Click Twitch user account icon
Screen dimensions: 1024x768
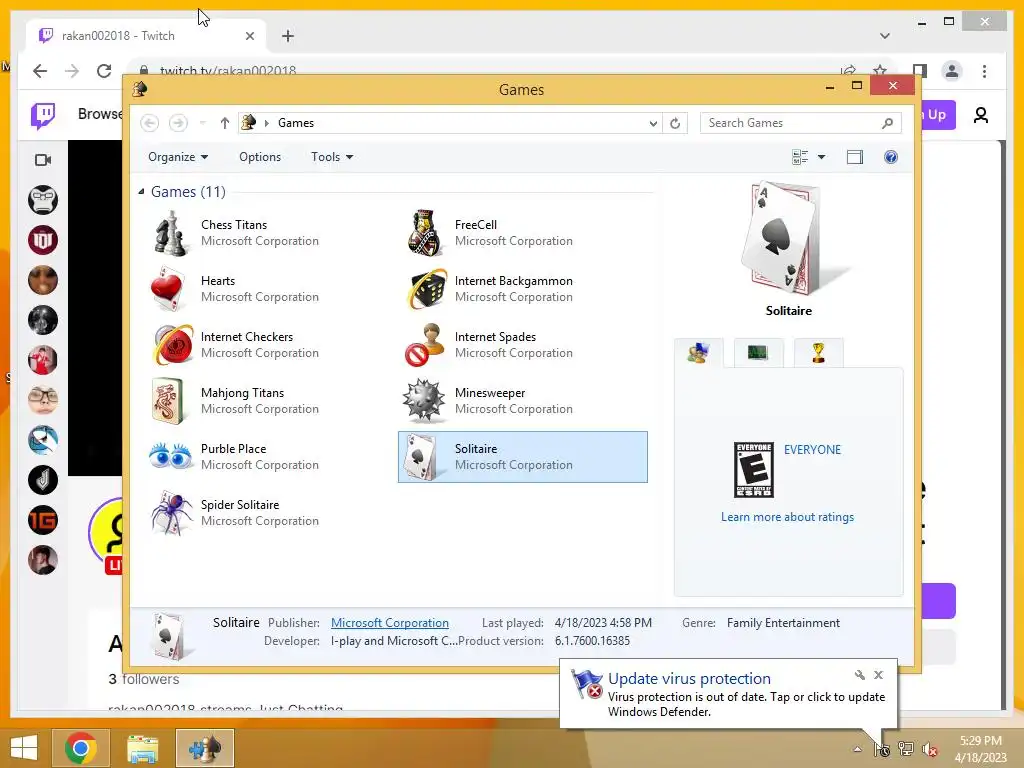(x=981, y=116)
